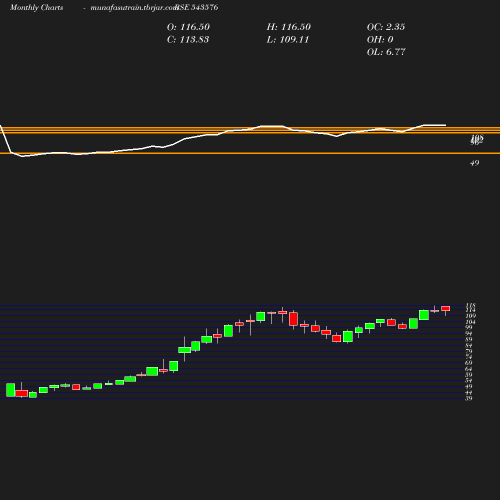Click the first green candlestick on the left

(x=11, y=390)
